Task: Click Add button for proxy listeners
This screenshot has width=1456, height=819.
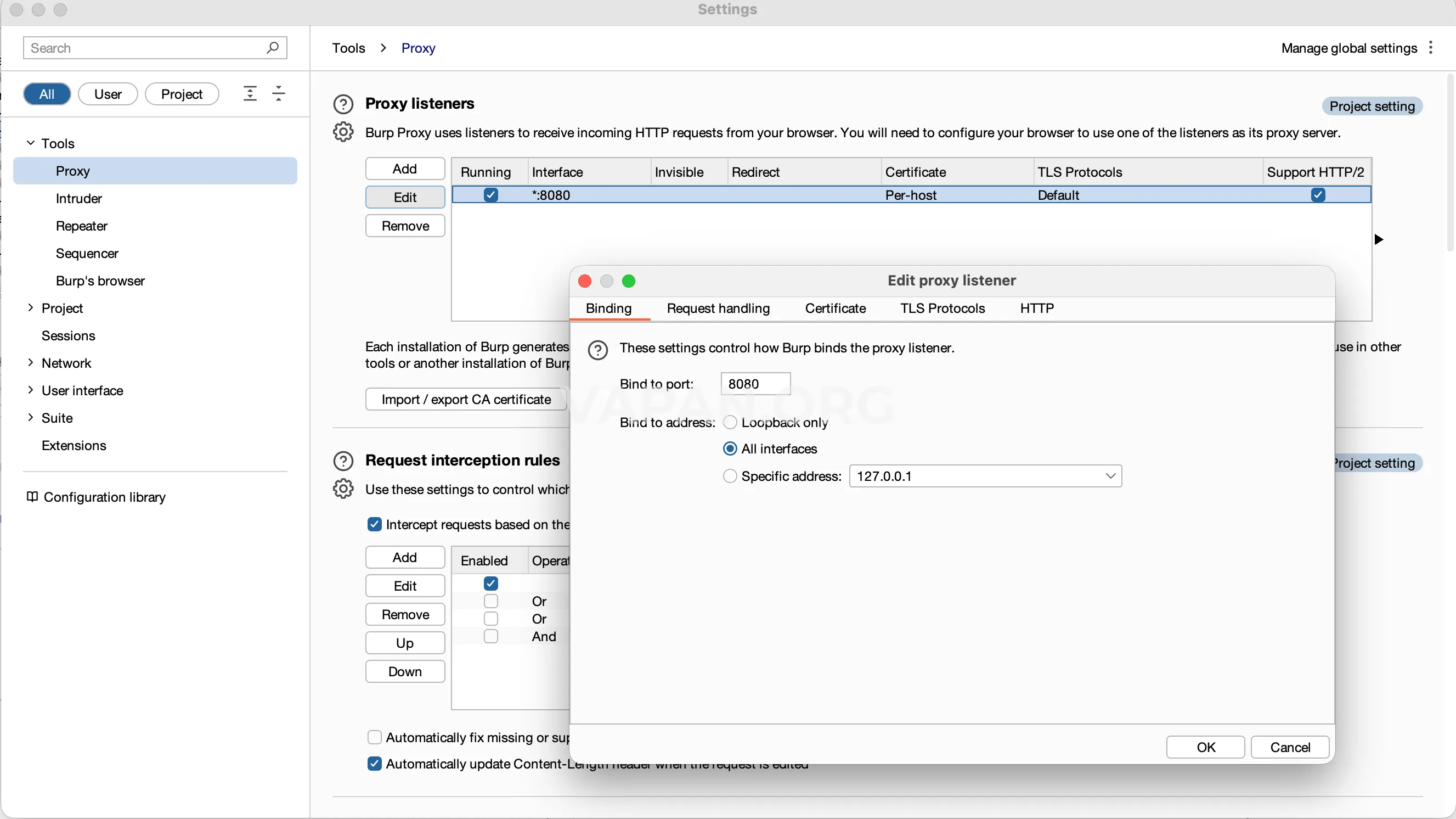Action: click(x=405, y=169)
